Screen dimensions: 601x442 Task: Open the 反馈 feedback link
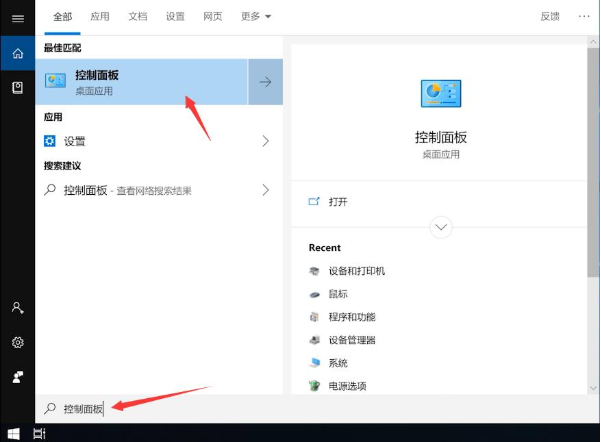click(x=550, y=16)
